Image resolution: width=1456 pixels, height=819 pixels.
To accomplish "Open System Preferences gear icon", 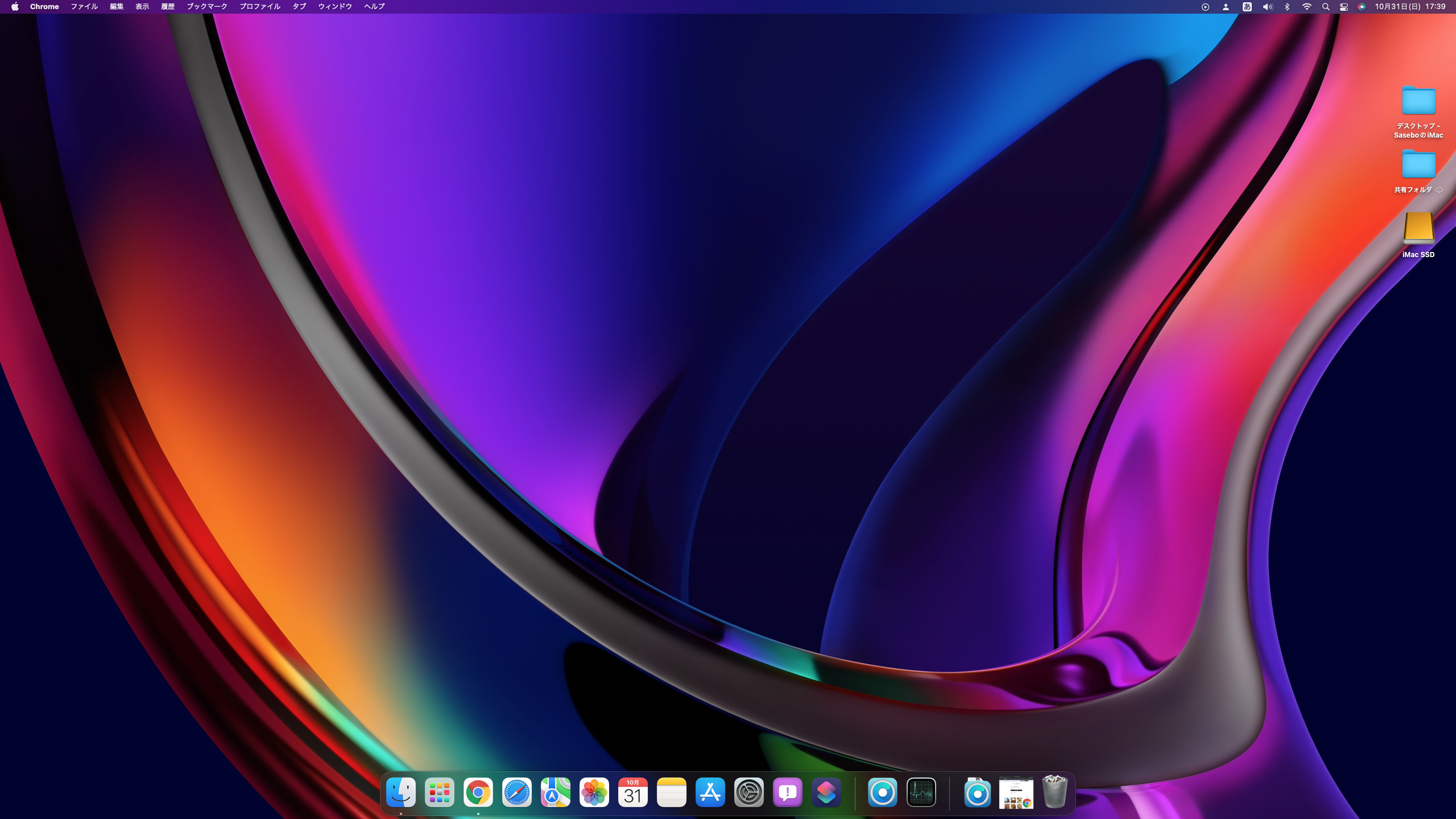I will click(x=749, y=792).
